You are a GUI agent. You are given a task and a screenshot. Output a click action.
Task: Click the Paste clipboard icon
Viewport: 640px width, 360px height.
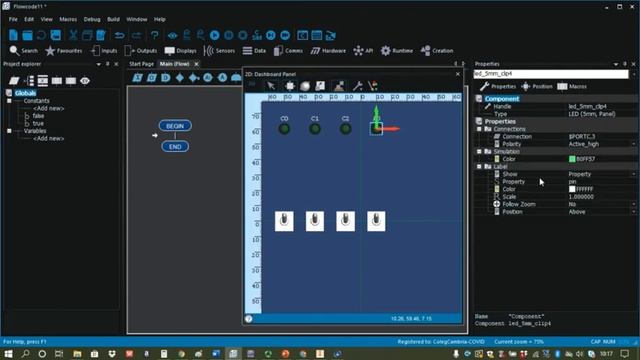101,35
